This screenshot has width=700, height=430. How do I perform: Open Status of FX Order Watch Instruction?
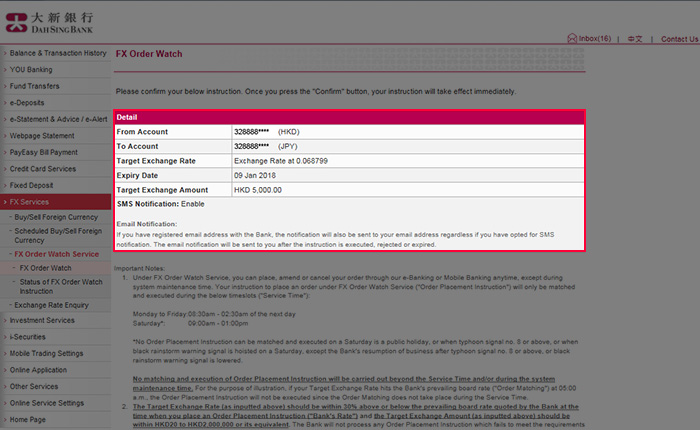[61, 286]
